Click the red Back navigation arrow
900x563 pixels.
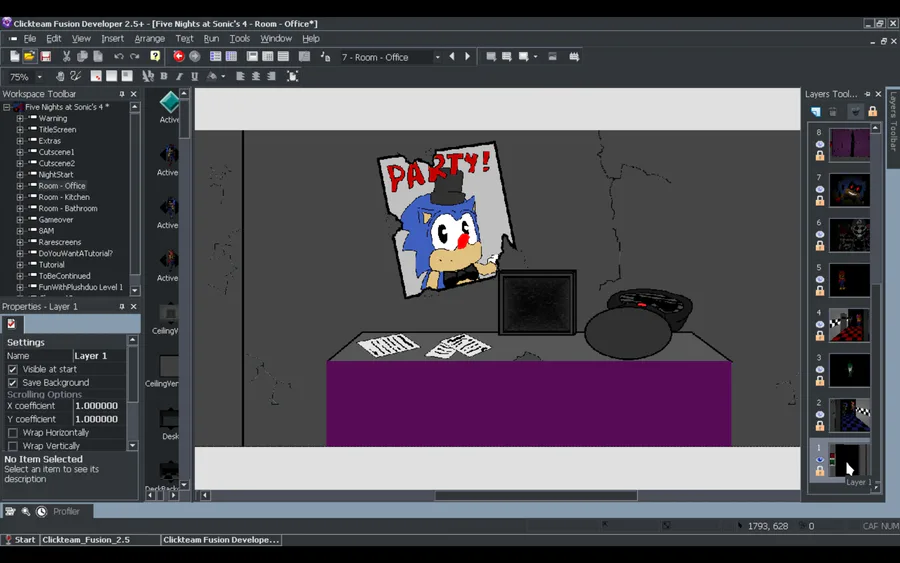179,56
